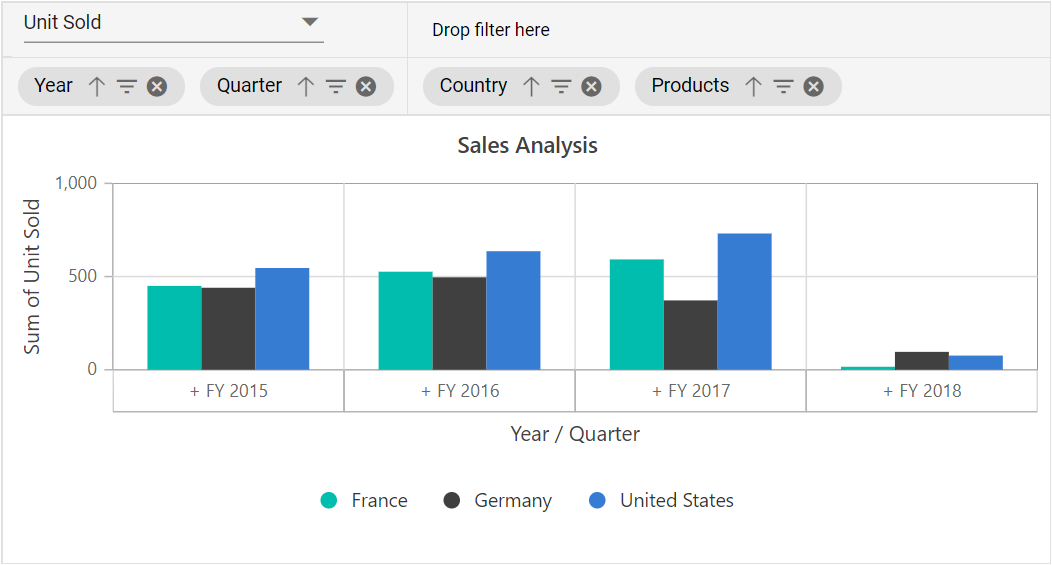Click the United States bar for FY 2017
The height and width of the screenshot is (565, 1052).
745,301
